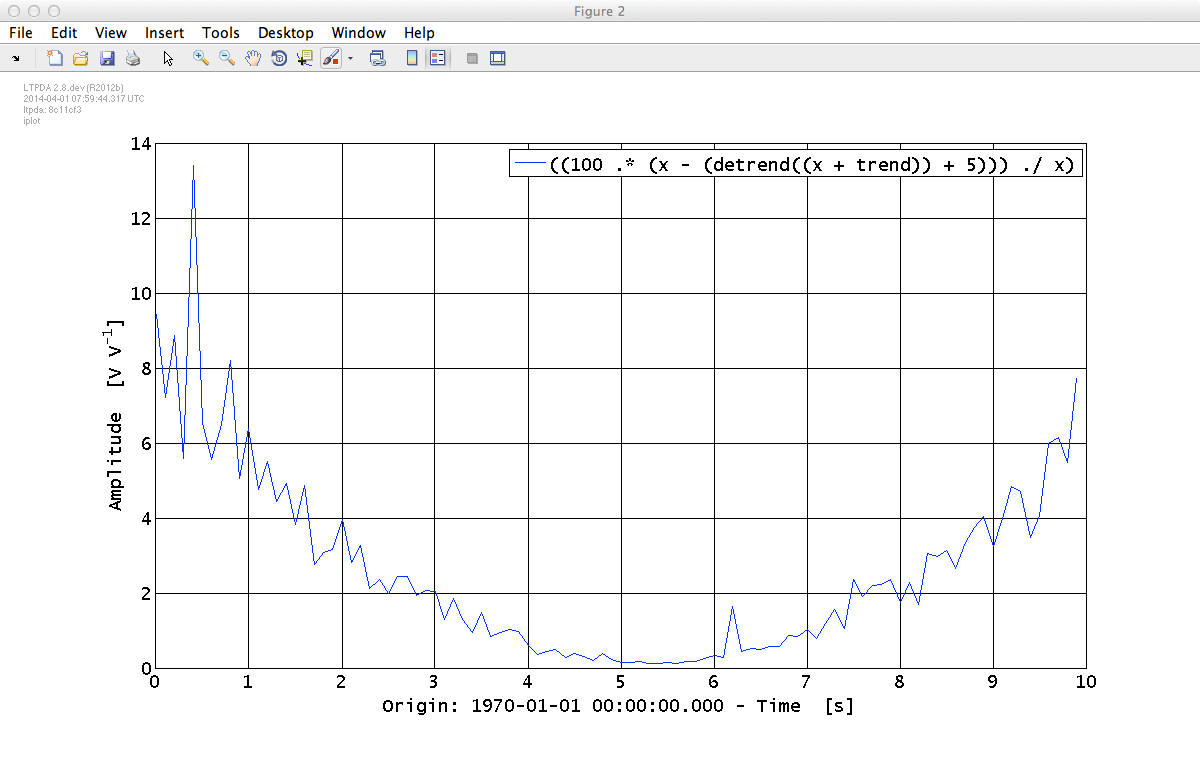The height and width of the screenshot is (773, 1200).
Task: Click the Show Plot Tools icon
Action: tap(498, 59)
